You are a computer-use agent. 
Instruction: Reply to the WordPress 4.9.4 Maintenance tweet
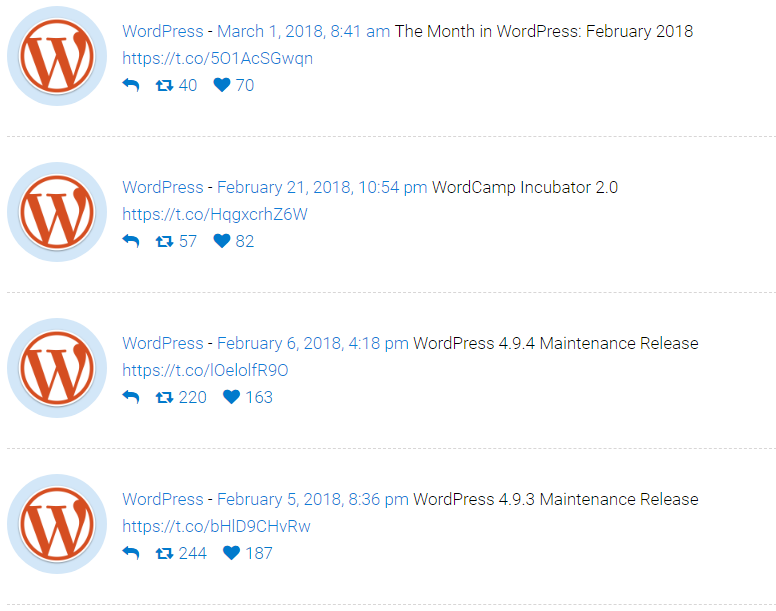click(x=130, y=398)
